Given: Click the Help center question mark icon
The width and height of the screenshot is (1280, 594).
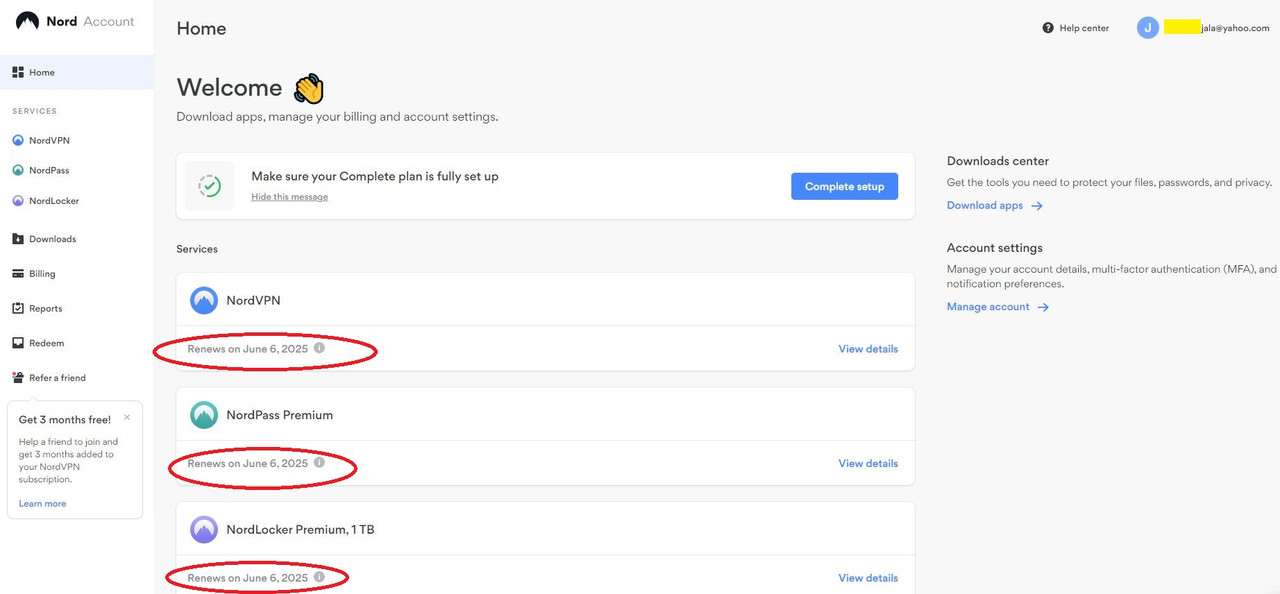Looking at the screenshot, I should point(1048,28).
